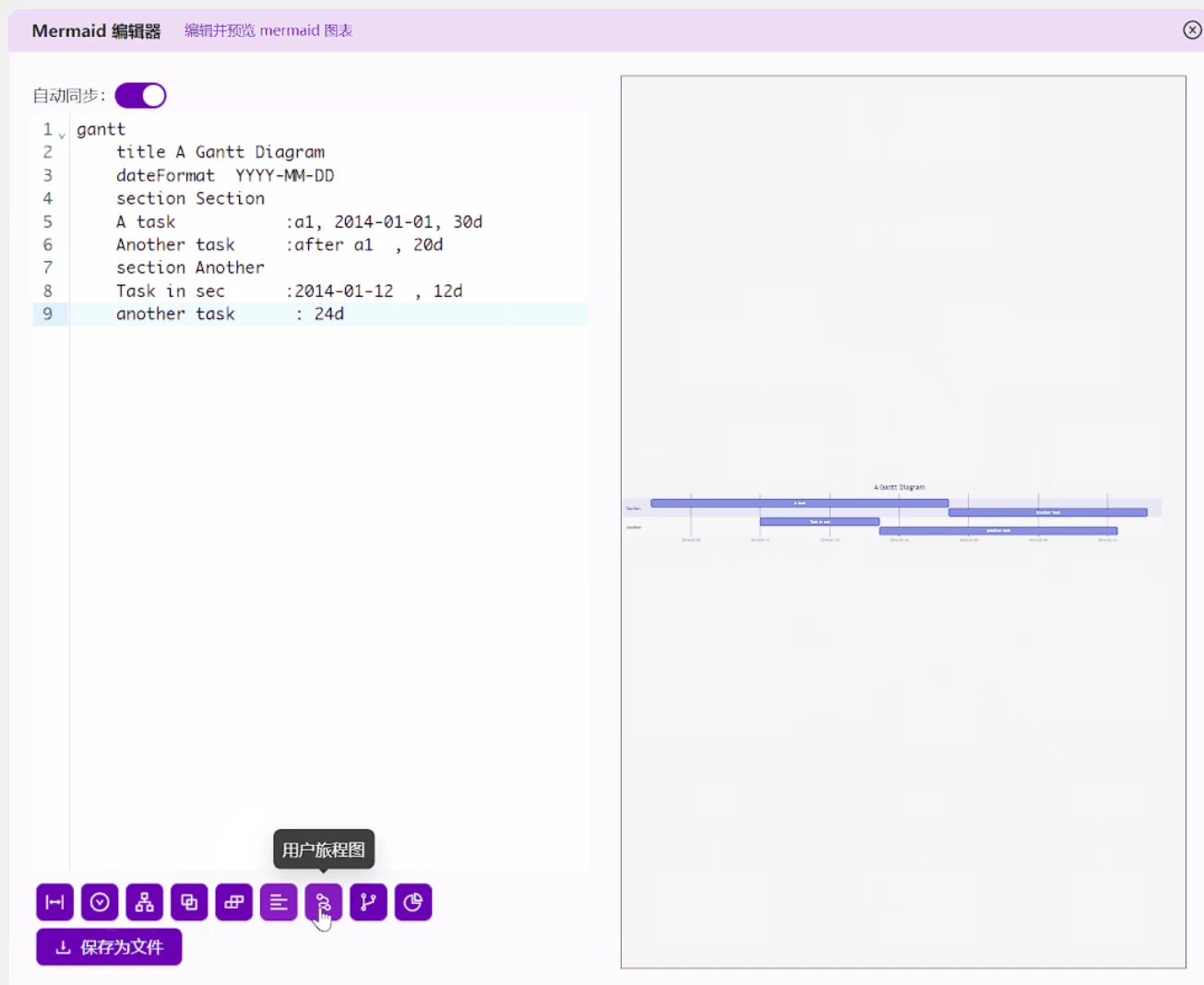
Task: Click the 'dateFormat YYYY-MM-DD' code line
Action: tap(225, 175)
